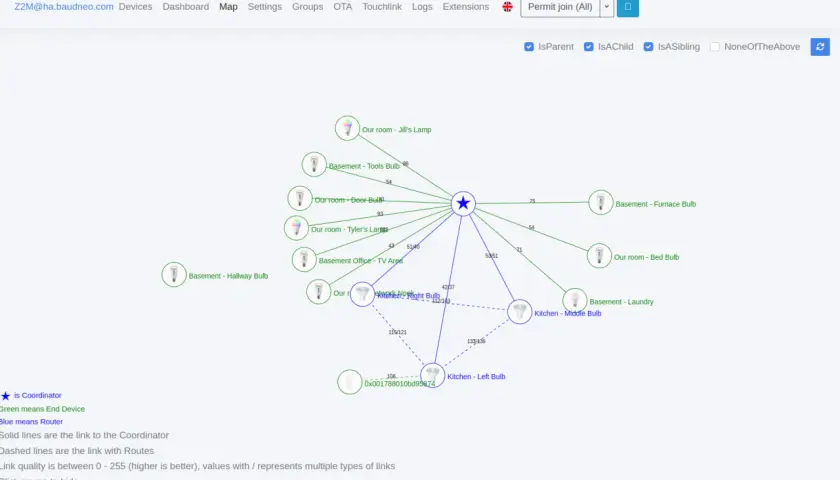The height and width of the screenshot is (480, 840).
Task: Click Tyler's Lamp colored bulb node
Action: (296, 228)
